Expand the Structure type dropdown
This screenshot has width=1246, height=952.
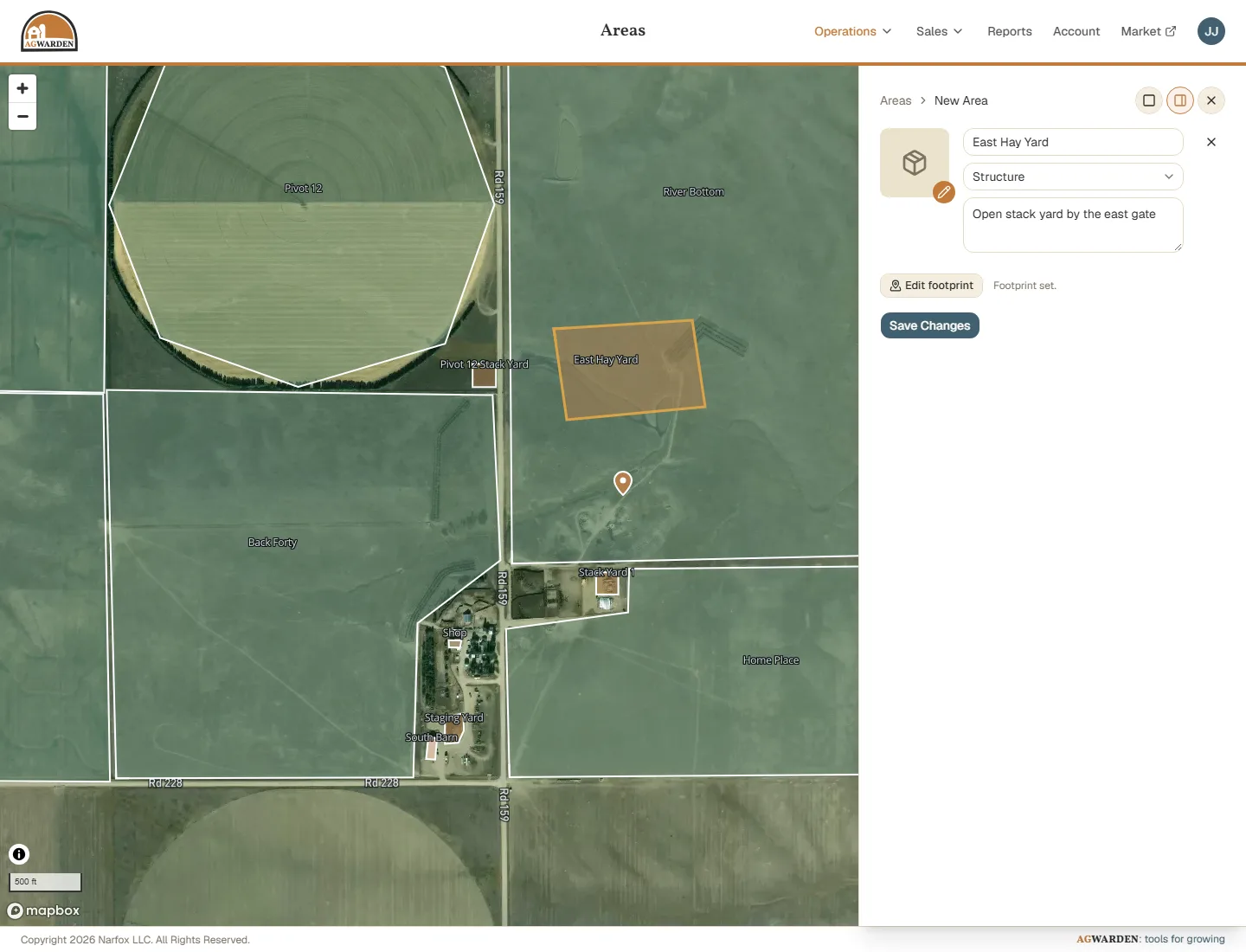(x=1073, y=177)
